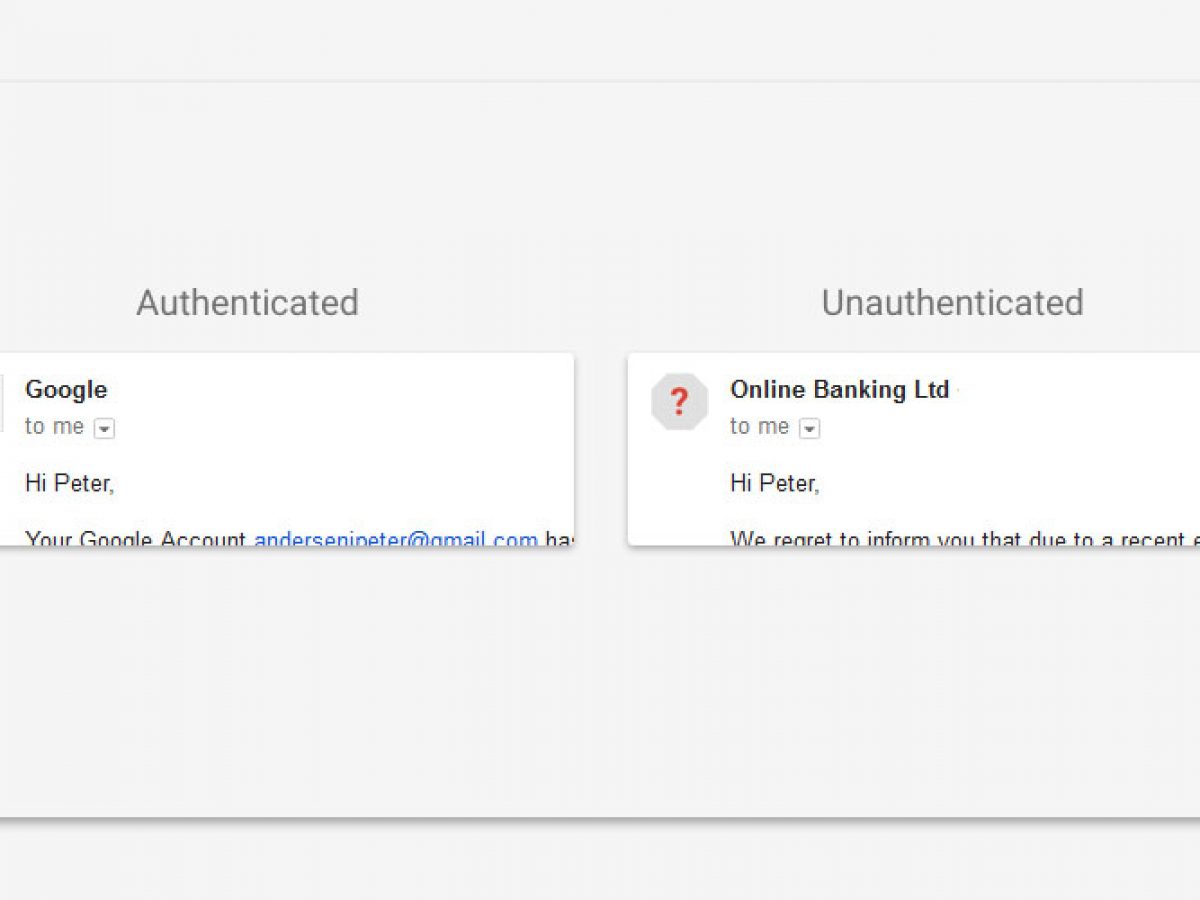The height and width of the screenshot is (900, 1200).
Task: Click the empty top header strip
Action: 600,40
